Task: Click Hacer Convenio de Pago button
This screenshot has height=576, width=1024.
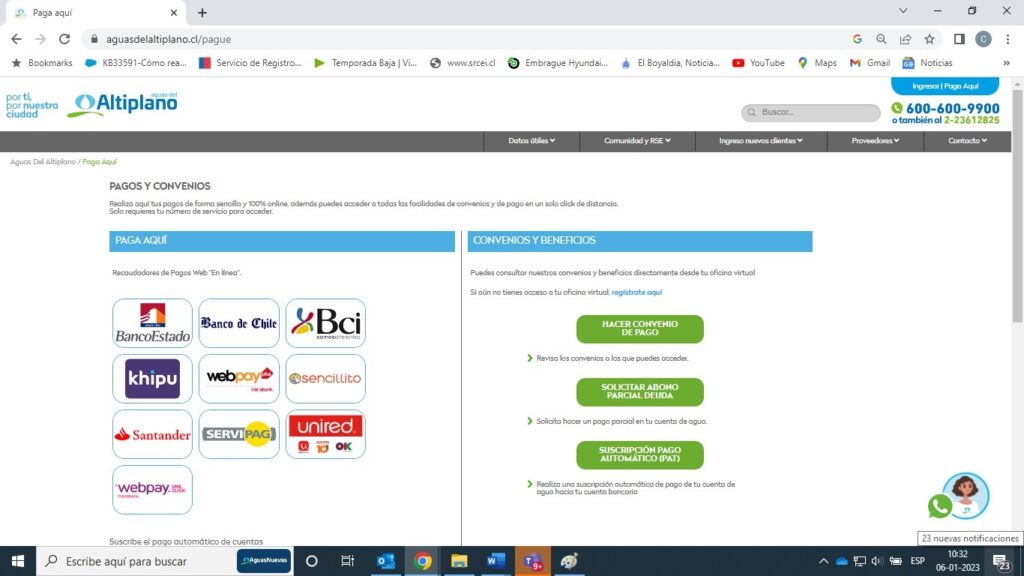Action: 640,328
